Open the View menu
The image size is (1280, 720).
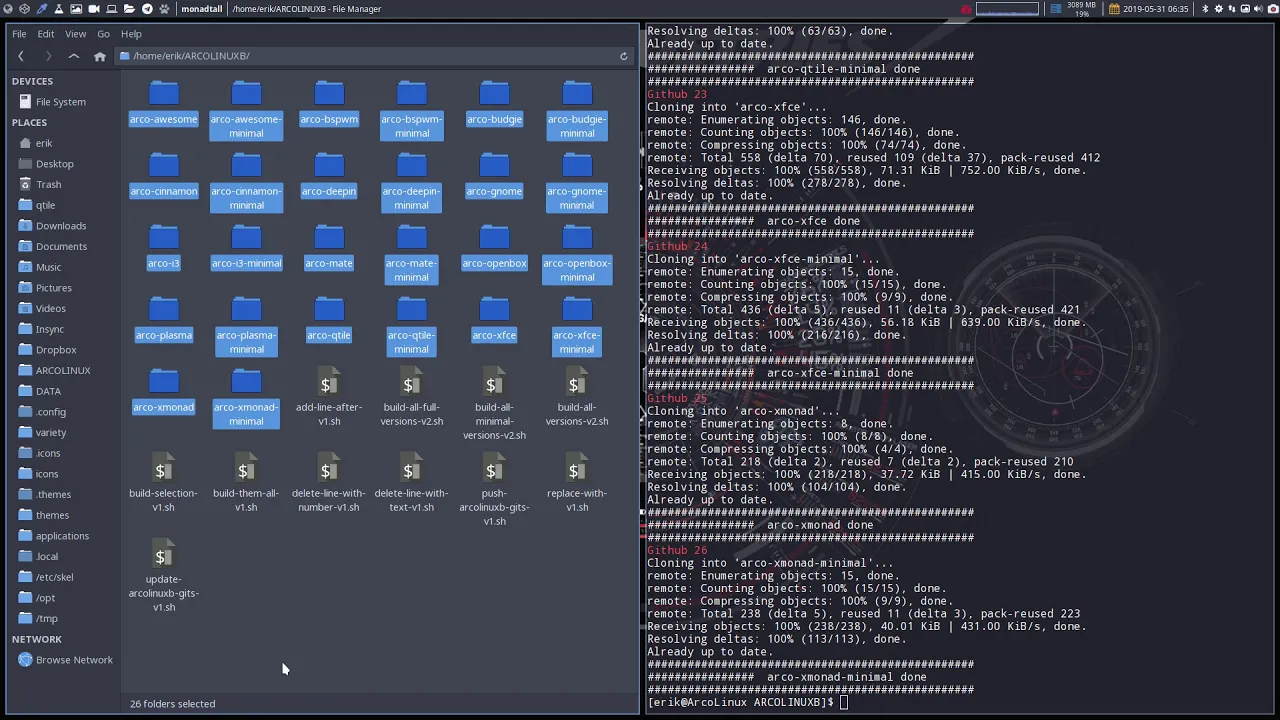pyautogui.click(x=75, y=33)
